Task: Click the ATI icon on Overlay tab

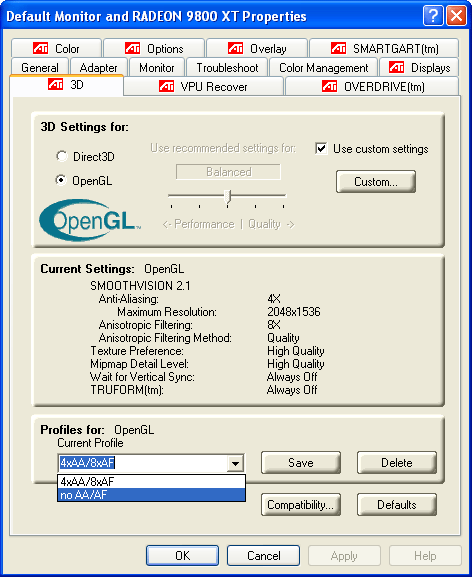Action: pos(235,48)
